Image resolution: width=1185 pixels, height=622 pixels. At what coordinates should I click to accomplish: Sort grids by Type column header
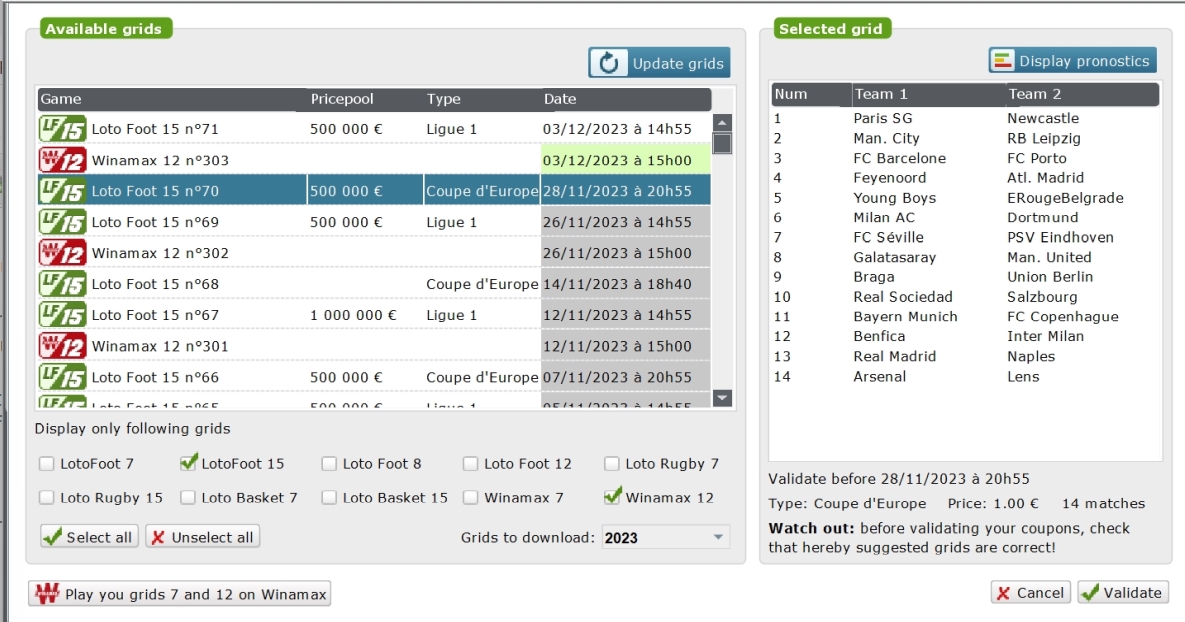[481, 99]
